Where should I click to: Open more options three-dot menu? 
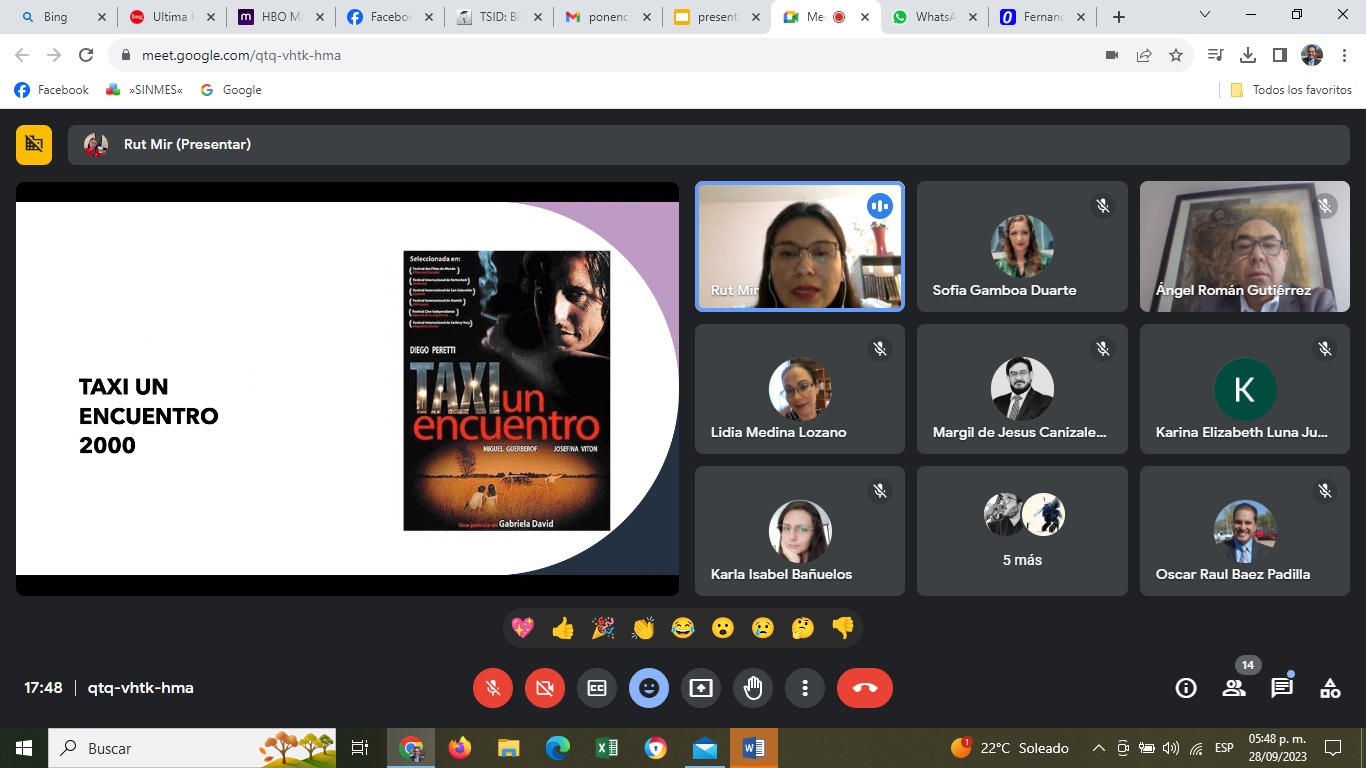(x=805, y=688)
